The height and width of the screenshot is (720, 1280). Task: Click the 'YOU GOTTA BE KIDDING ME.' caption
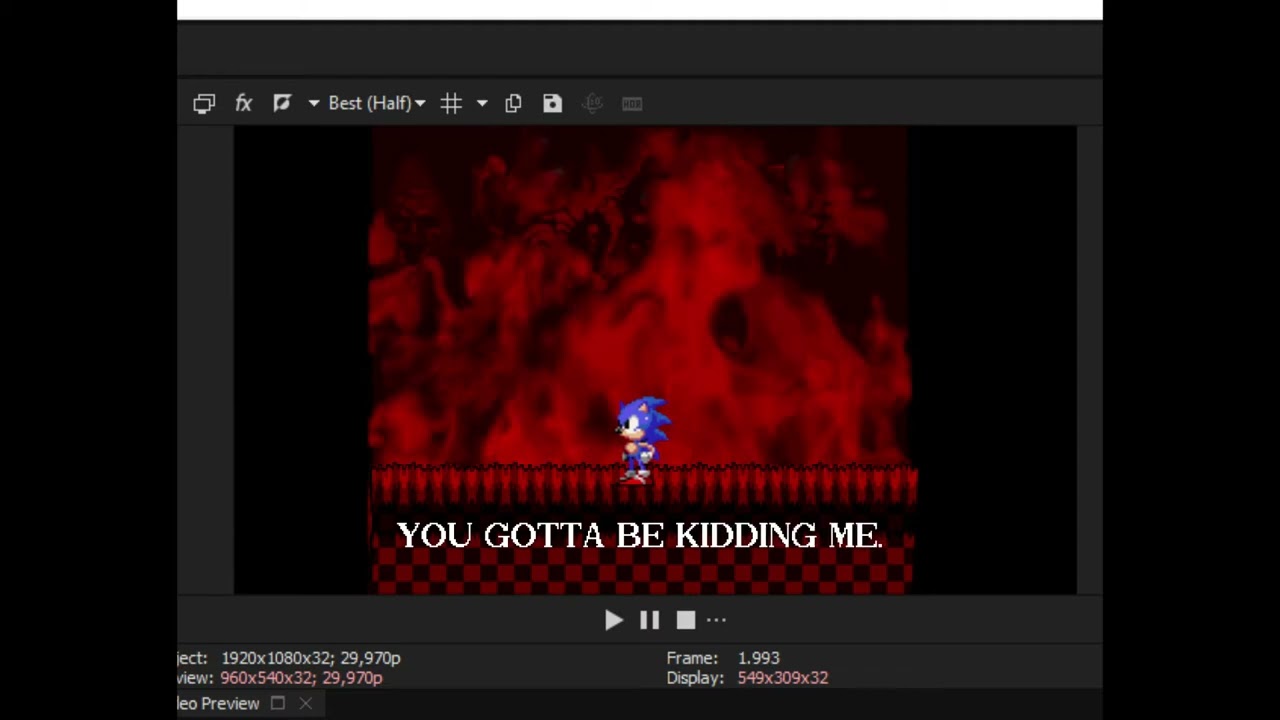click(x=640, y=536)
